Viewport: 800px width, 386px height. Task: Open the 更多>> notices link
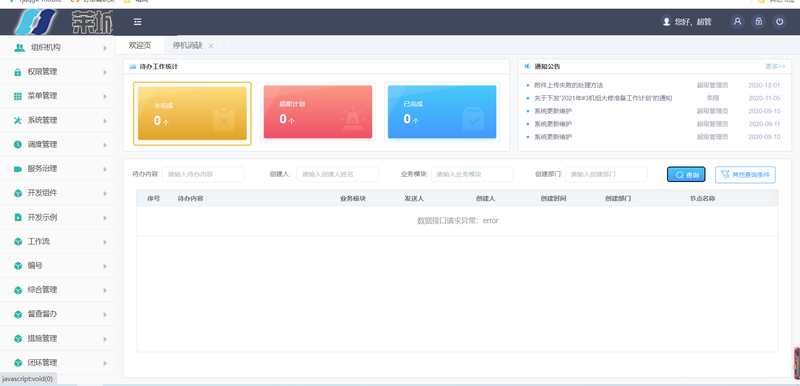pyautogui.click(x=775, y=66)
